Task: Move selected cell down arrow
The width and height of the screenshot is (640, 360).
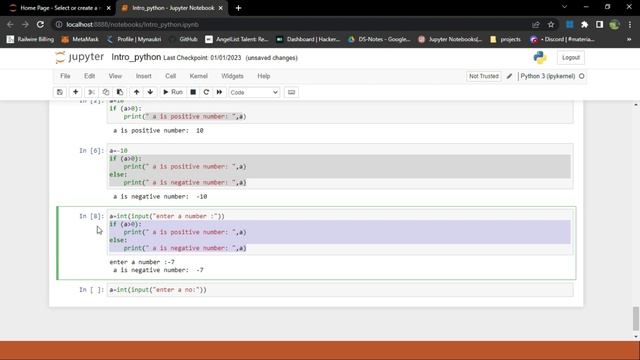Action: (x=150, y=92)
